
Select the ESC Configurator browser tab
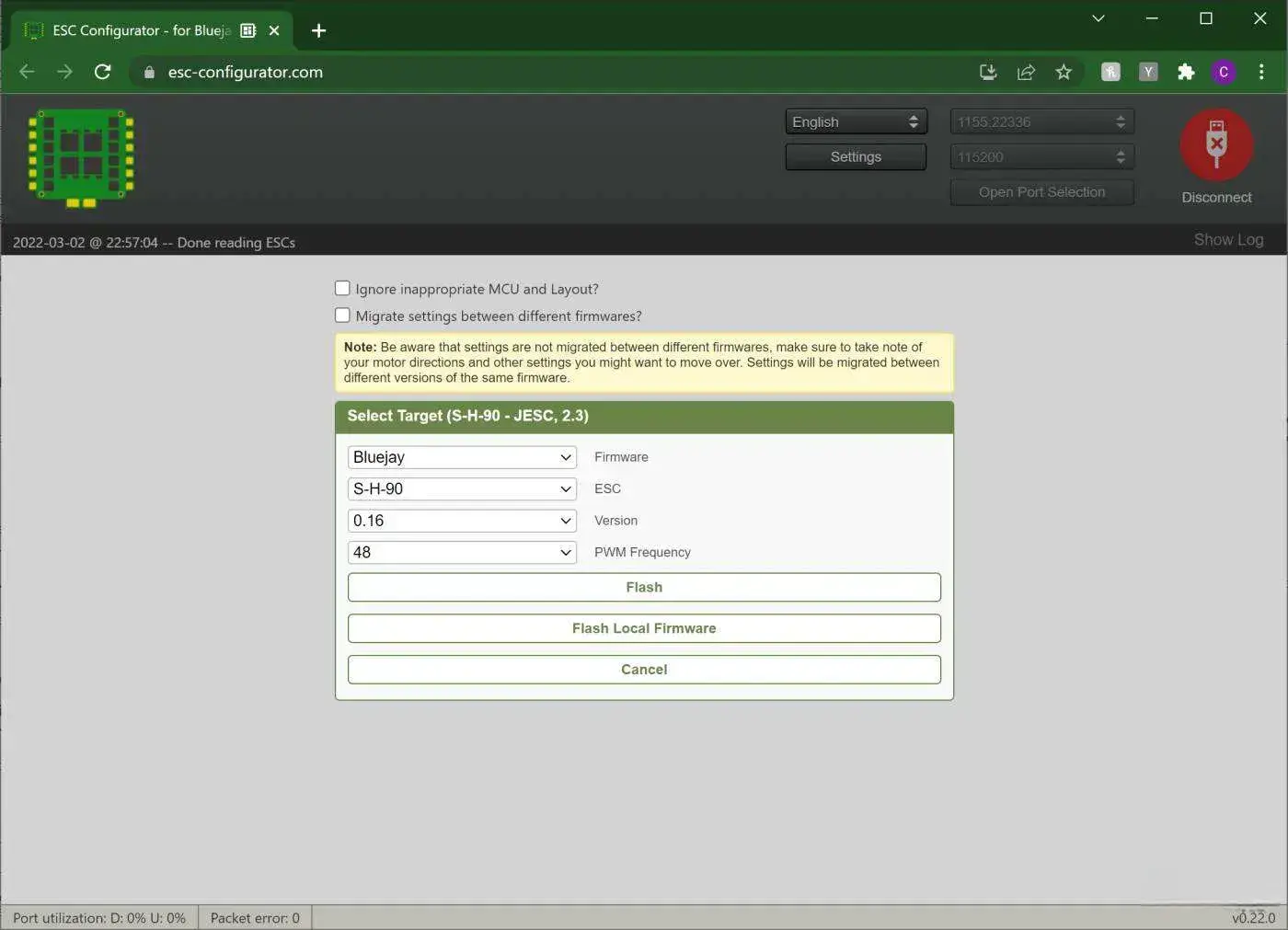pyautogui.click(x=138, y=29)
